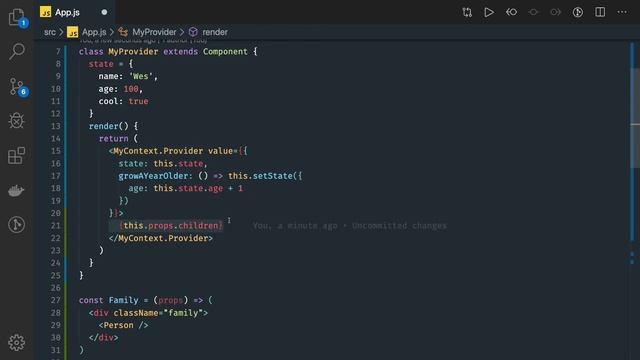Open the Debug panel
The image size is (640, 360).
[x=16, y=121]
